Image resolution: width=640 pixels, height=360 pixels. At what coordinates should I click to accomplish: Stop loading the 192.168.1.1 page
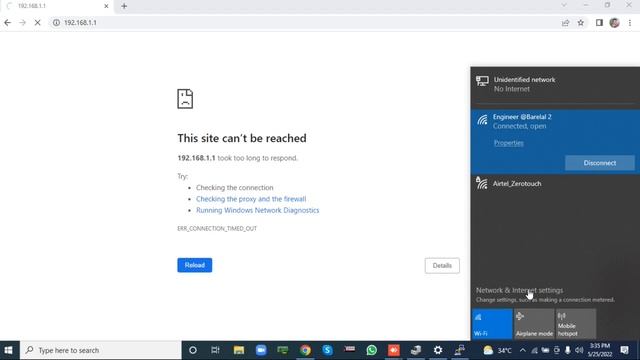point(37,23)
